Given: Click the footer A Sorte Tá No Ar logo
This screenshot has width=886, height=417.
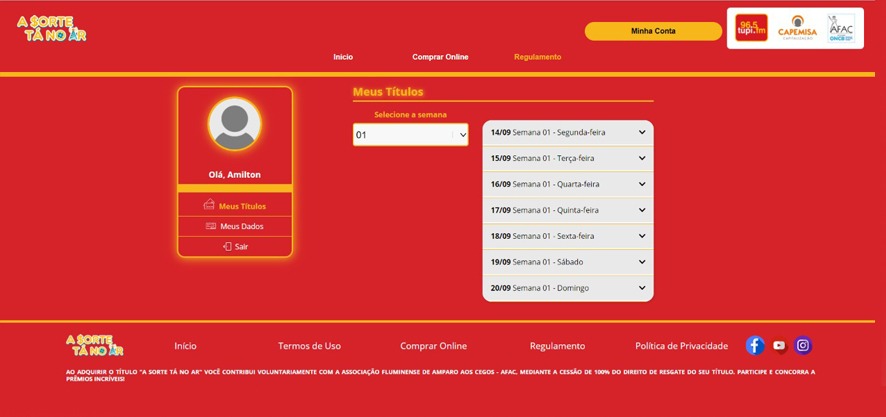Looking at the screenshot, I should tap(94, 345).
